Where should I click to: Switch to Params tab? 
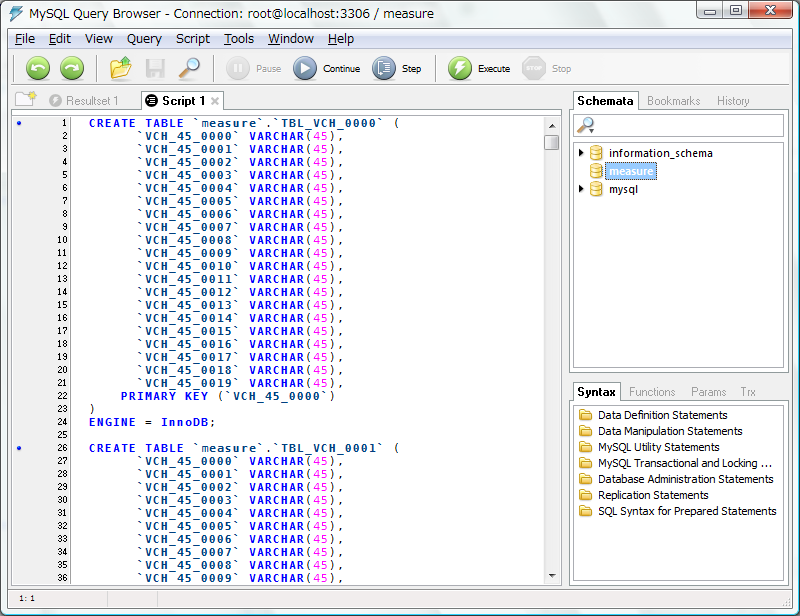tap(708, 392)
